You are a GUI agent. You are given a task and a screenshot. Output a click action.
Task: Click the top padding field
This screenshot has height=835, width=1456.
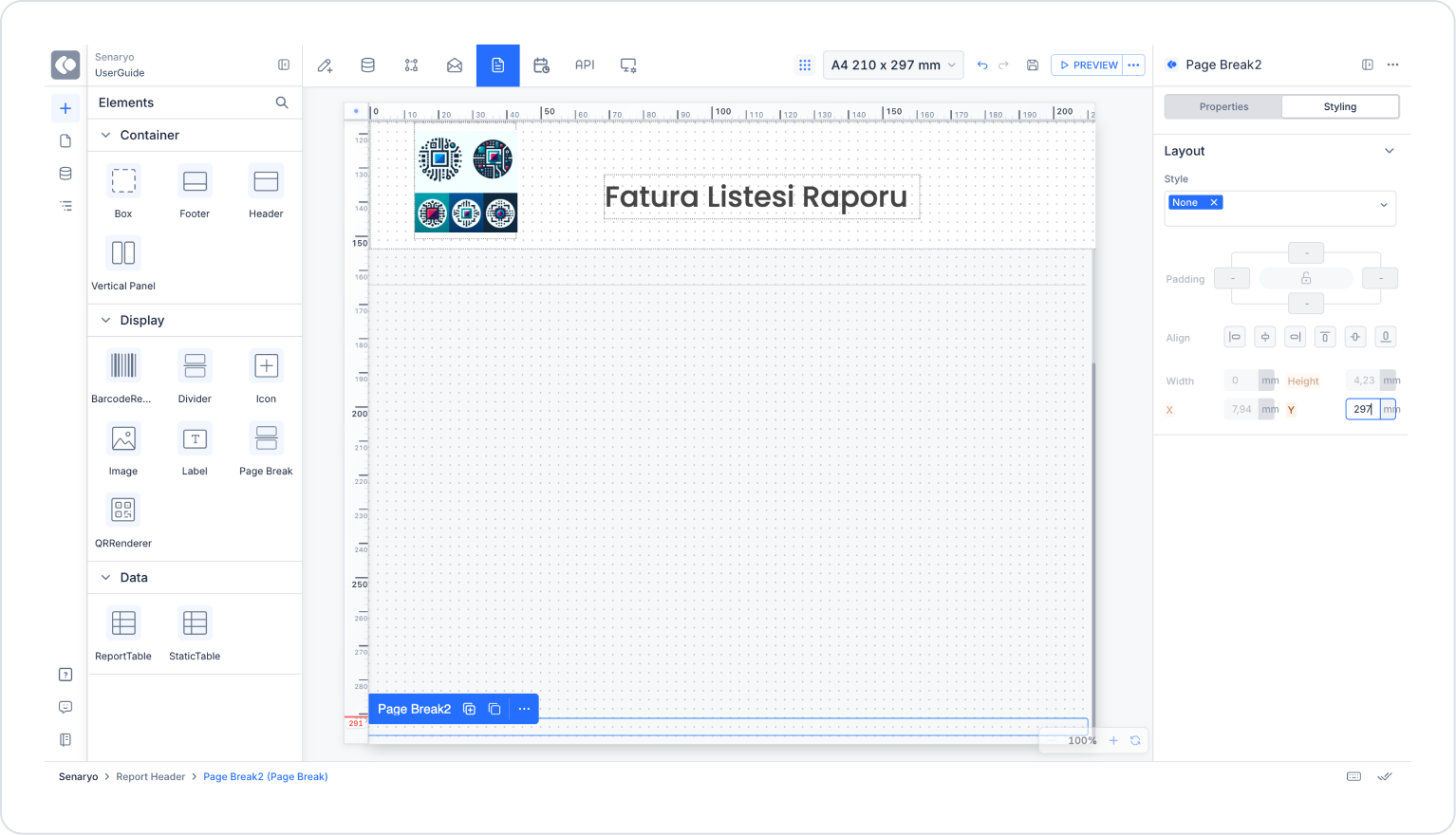pyautogui.click(x=1306, y=253)
